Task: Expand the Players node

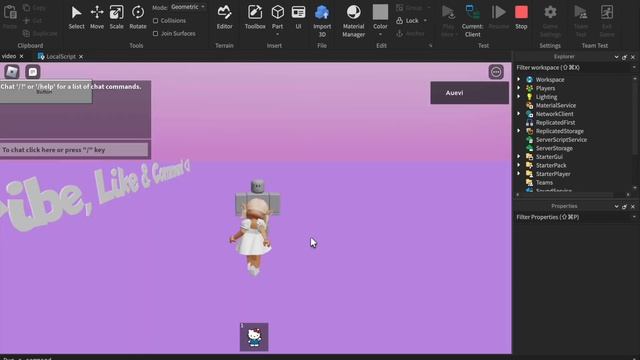Action: [x=519, y=88]
